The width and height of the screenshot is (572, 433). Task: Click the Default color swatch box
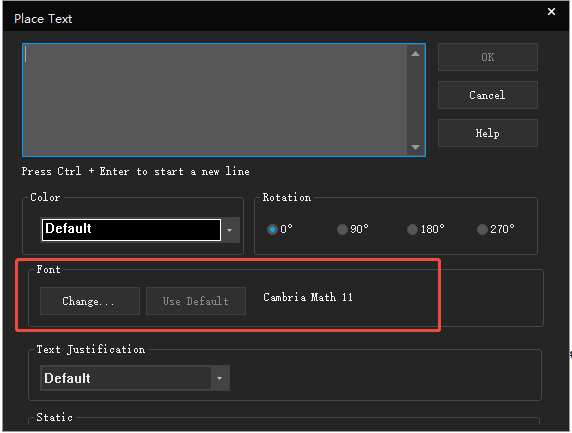pyautogui.click(x=131, y=230)
